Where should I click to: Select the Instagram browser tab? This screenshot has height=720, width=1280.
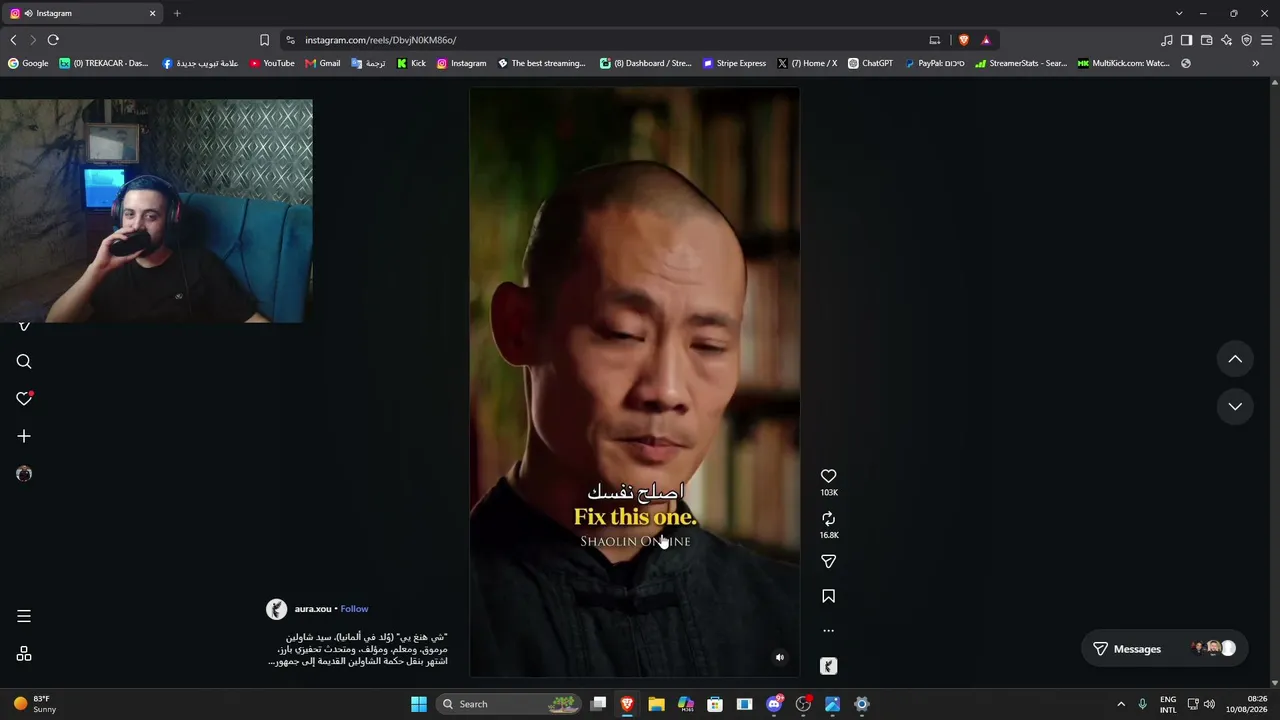click(82, 13)
